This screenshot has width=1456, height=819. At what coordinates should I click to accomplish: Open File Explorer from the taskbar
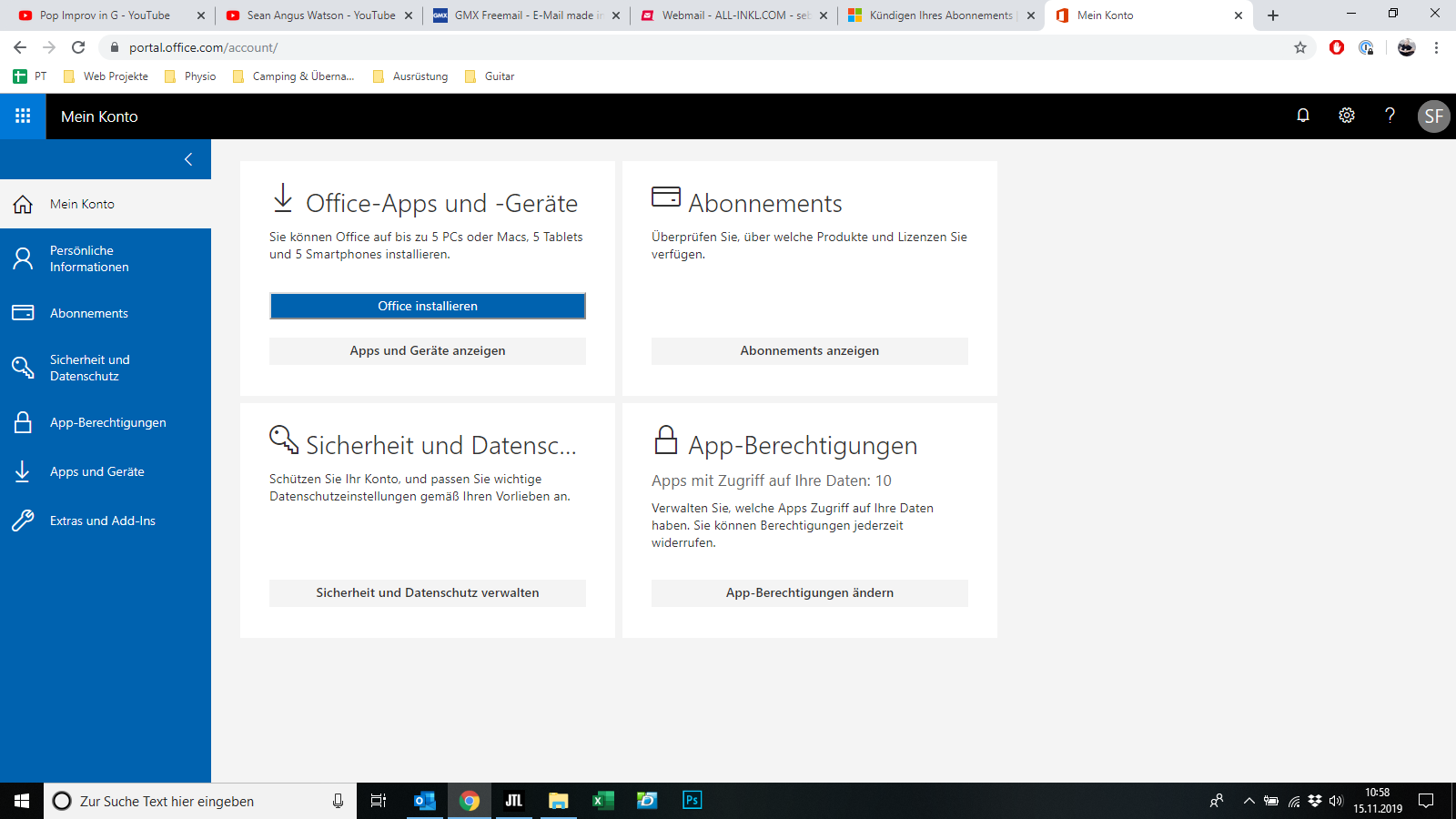coord(558,801)
